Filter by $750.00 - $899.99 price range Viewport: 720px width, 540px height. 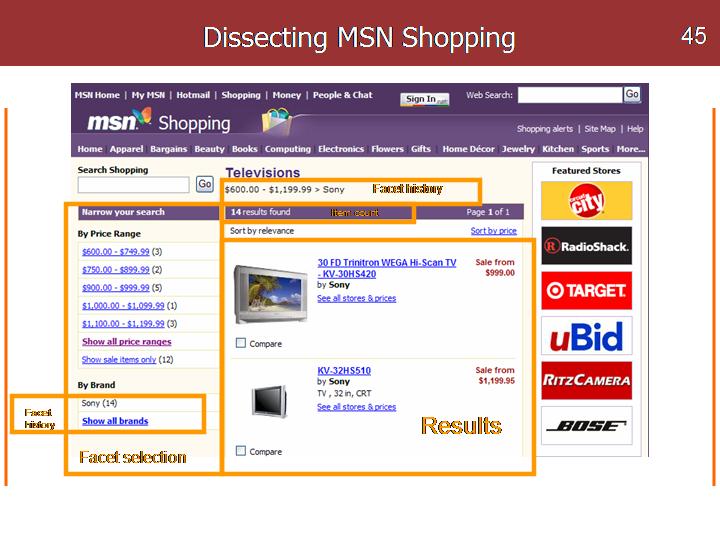coord(116,270)
